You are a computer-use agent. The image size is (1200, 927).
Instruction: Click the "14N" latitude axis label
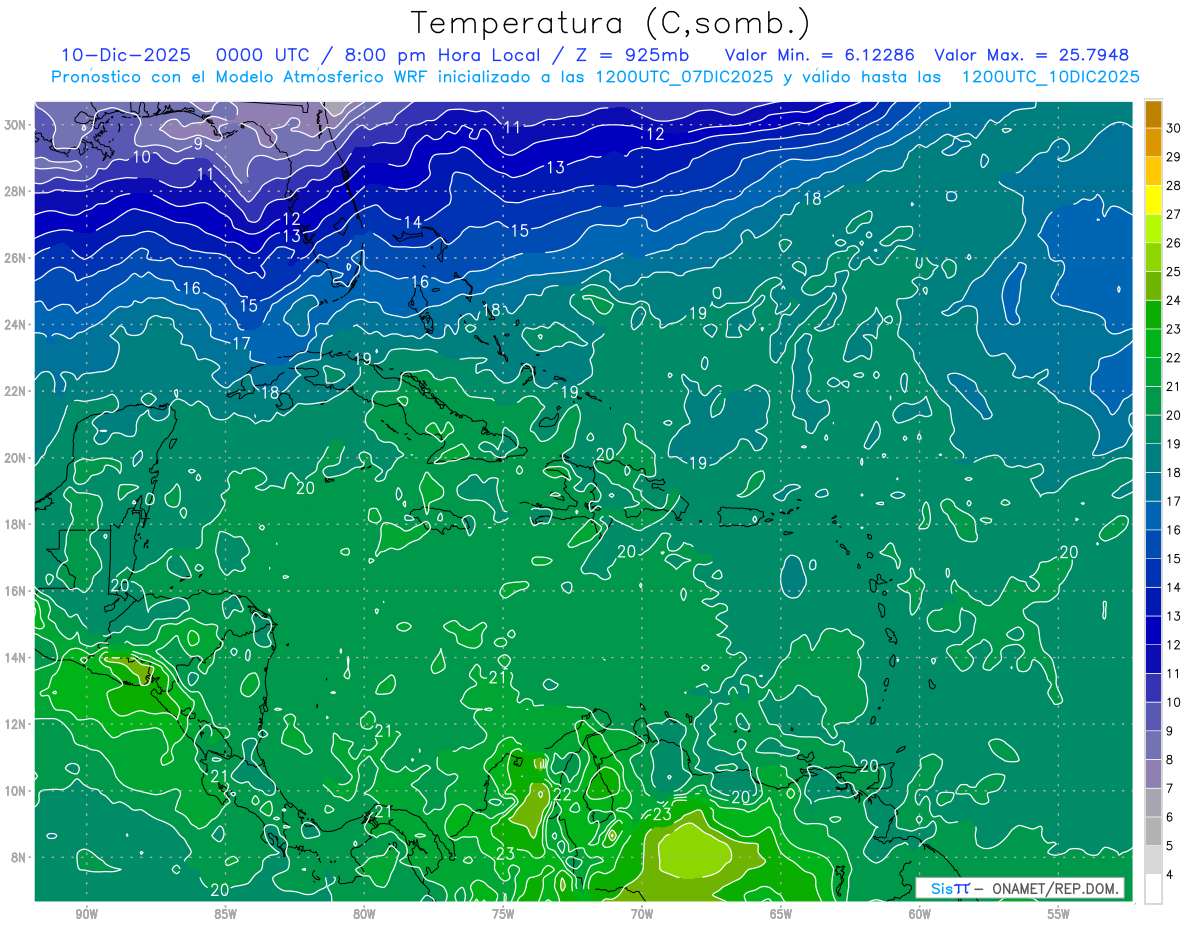tap(15, 658)
